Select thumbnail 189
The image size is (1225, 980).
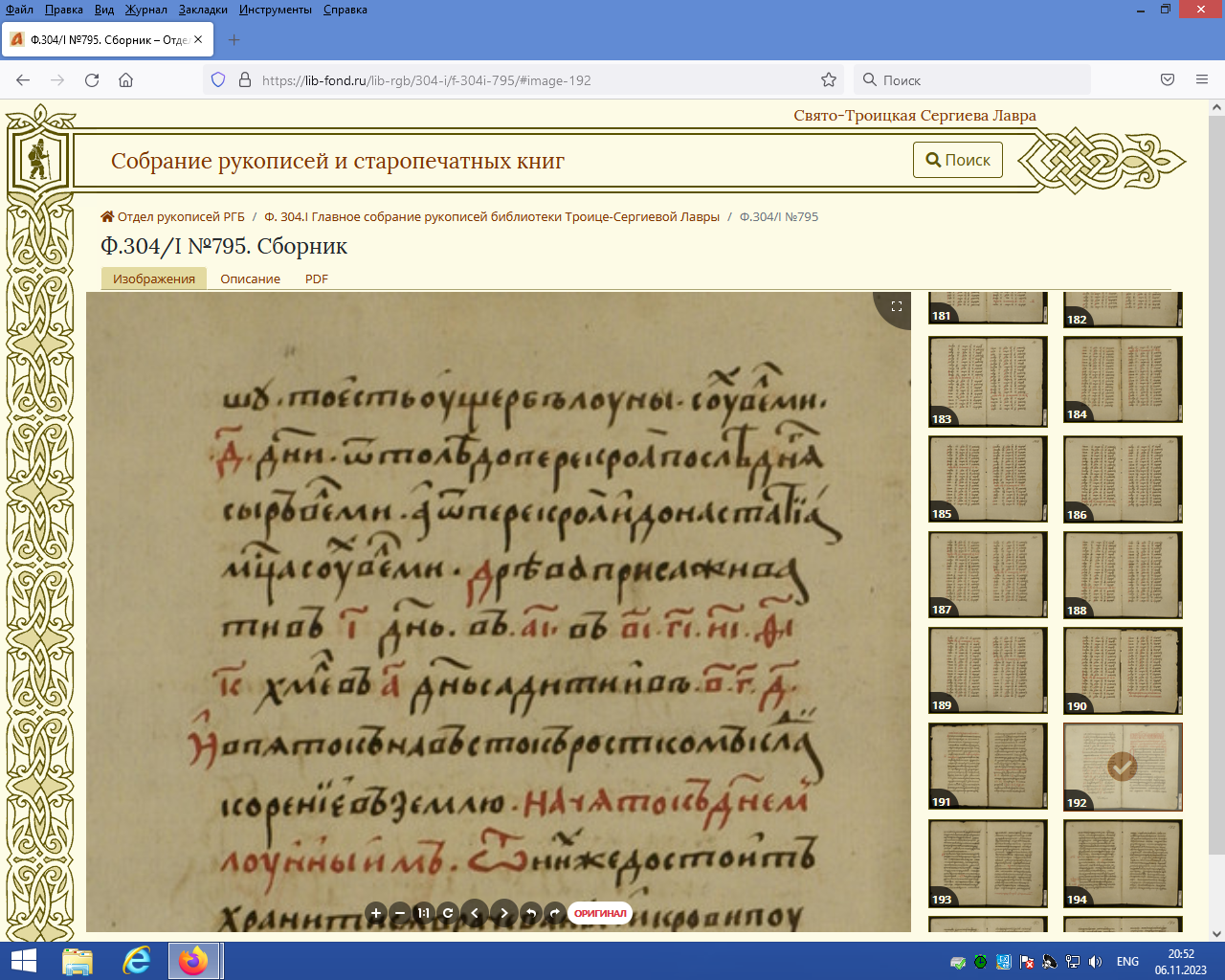point(988,670)
